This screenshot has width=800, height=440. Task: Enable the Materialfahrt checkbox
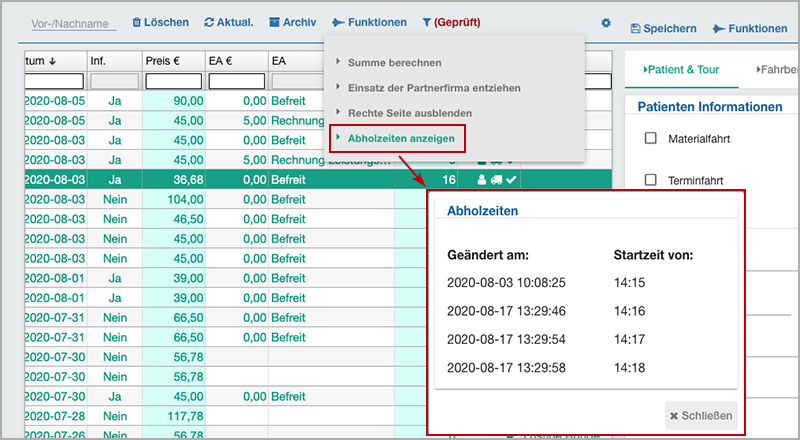coord(651,138)
